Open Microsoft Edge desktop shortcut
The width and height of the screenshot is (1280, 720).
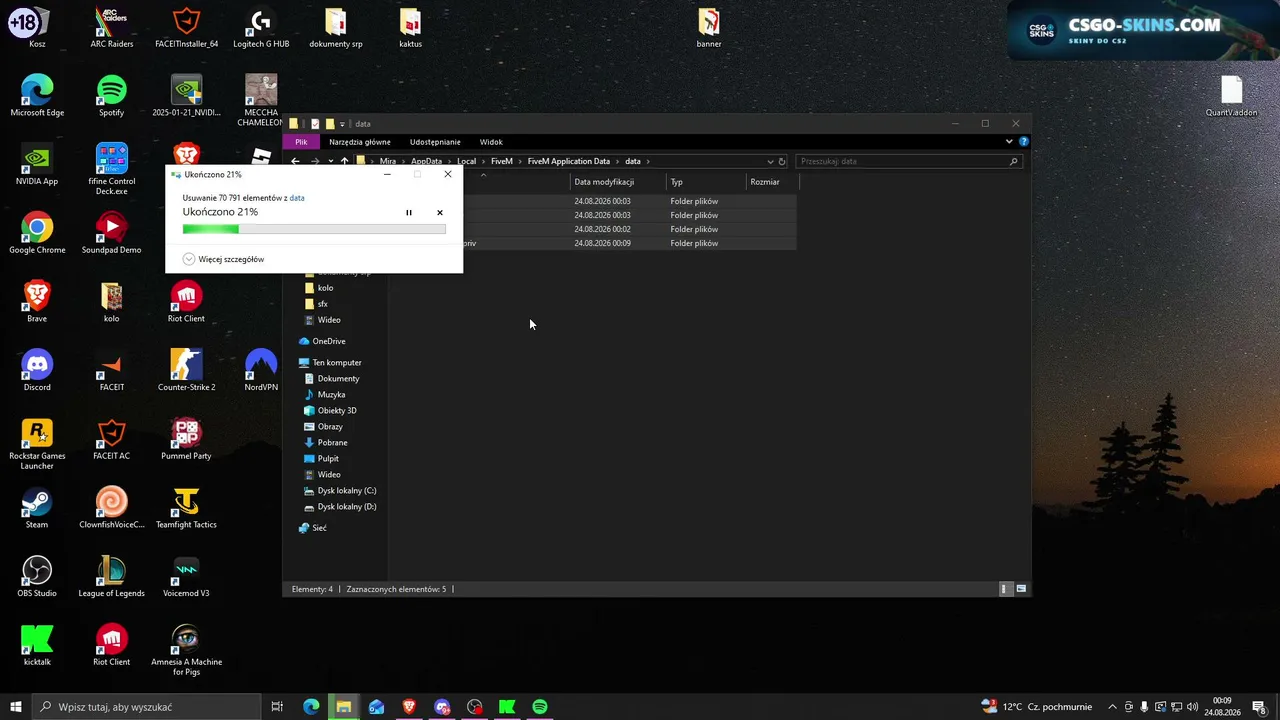click(37, 96)
